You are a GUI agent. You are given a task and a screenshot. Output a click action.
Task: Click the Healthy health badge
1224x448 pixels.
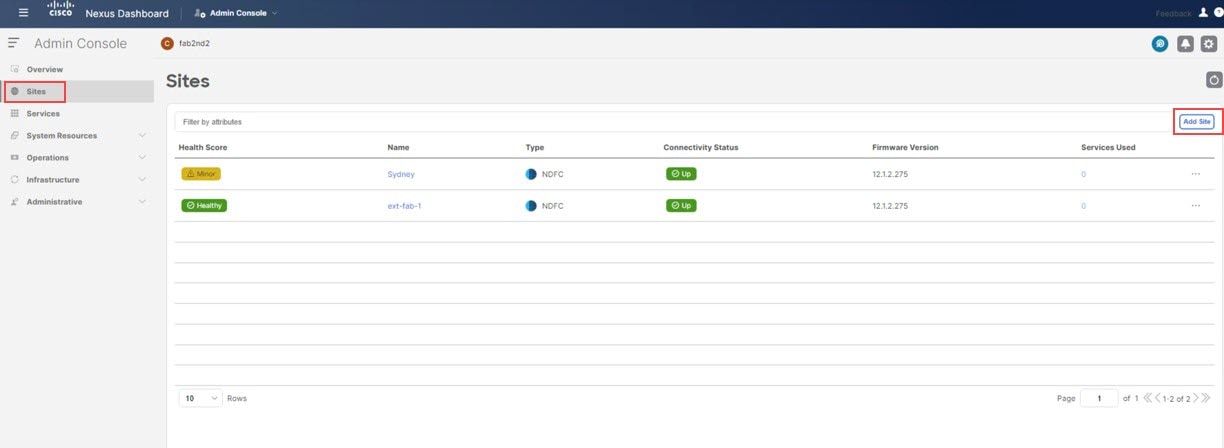coord(204,205)
